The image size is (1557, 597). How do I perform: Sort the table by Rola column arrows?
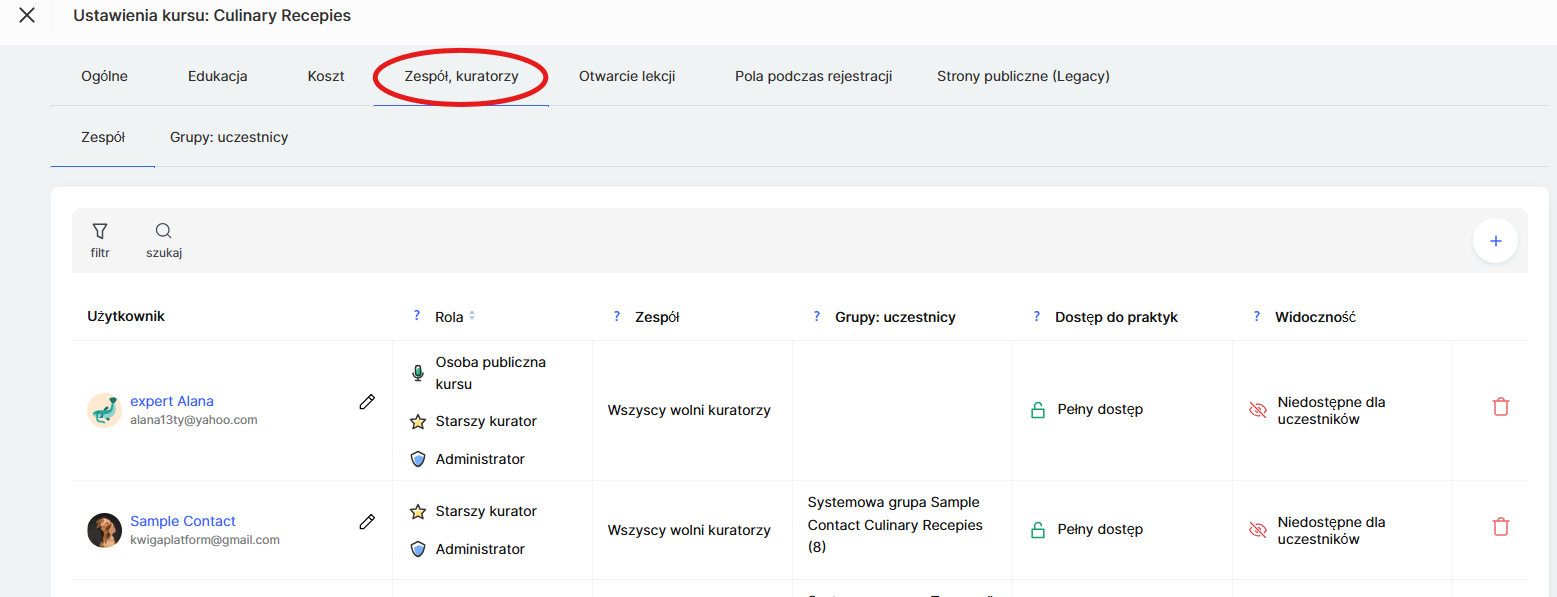(472, 316)
